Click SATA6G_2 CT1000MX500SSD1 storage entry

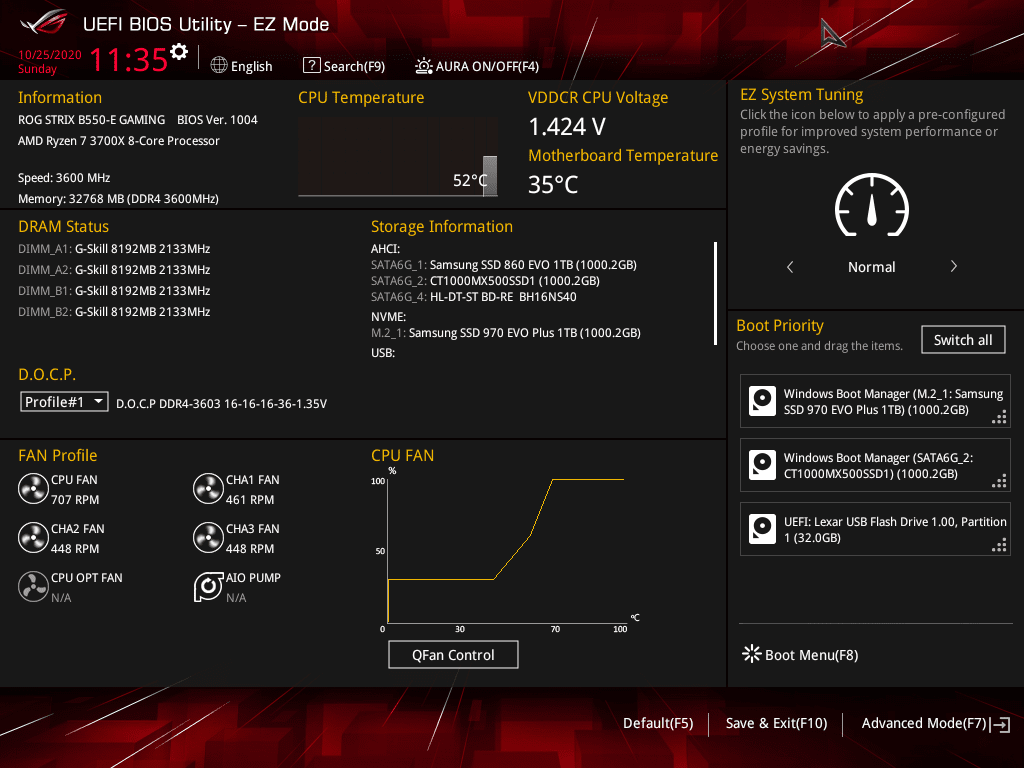pos(485,281)
